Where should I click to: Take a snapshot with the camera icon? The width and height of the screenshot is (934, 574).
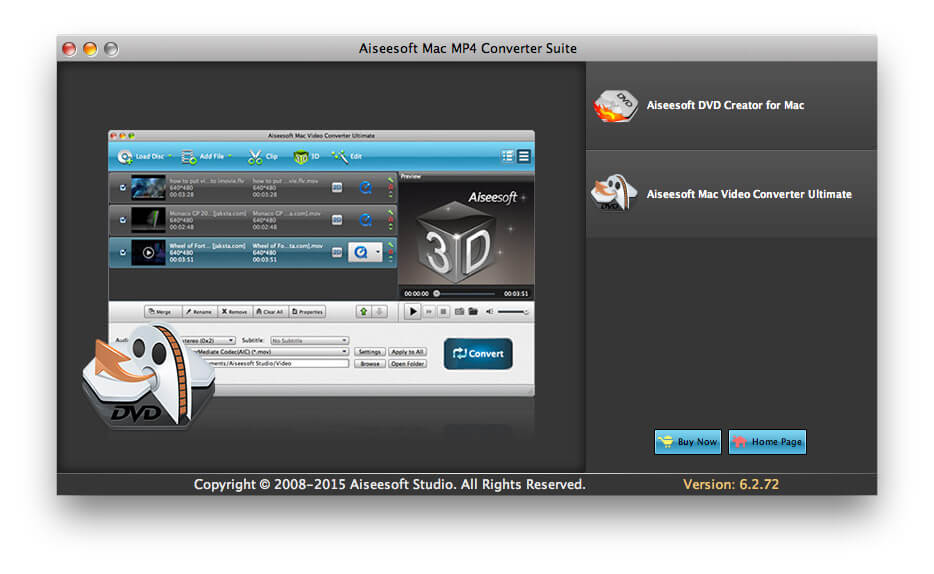pyautogui.click(x=459, y=311)
